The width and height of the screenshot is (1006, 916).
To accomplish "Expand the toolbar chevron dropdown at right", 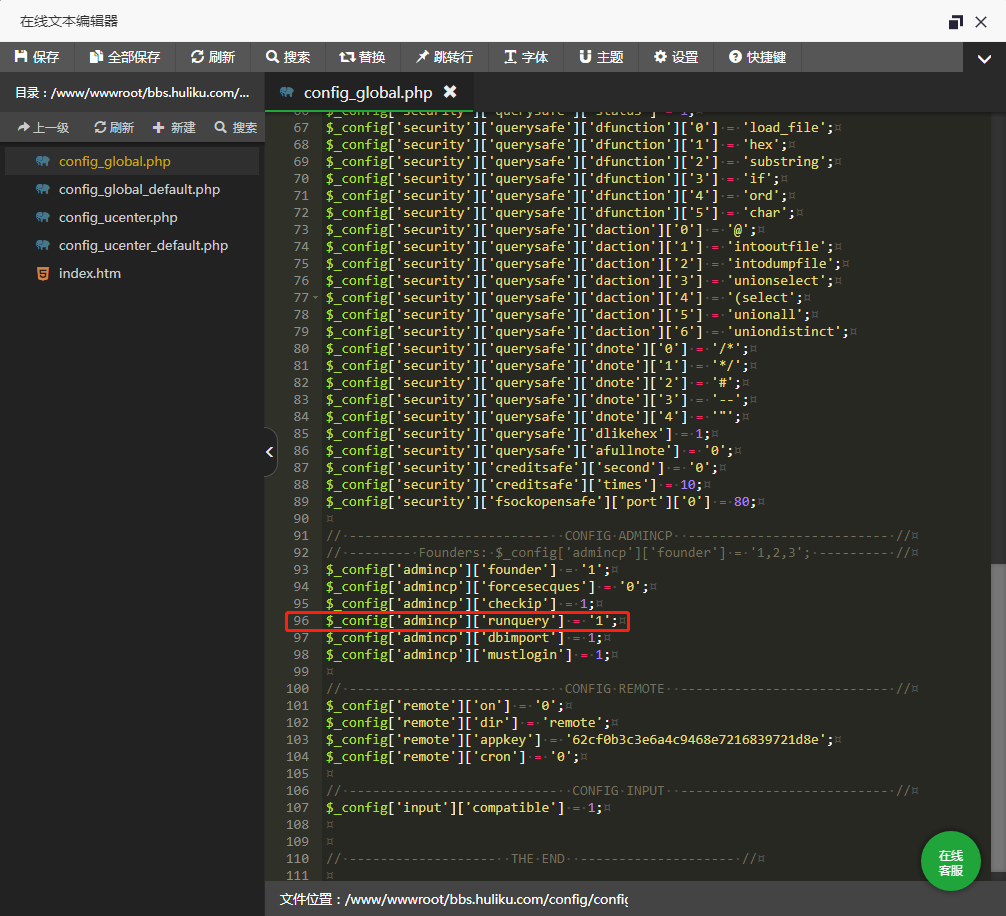I will click(984, 59).
